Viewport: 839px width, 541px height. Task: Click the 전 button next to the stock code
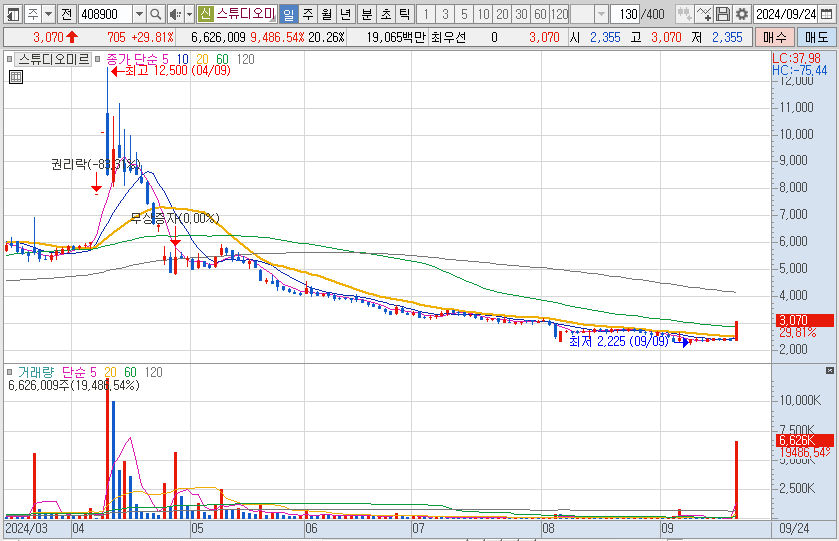pos(66,14)
